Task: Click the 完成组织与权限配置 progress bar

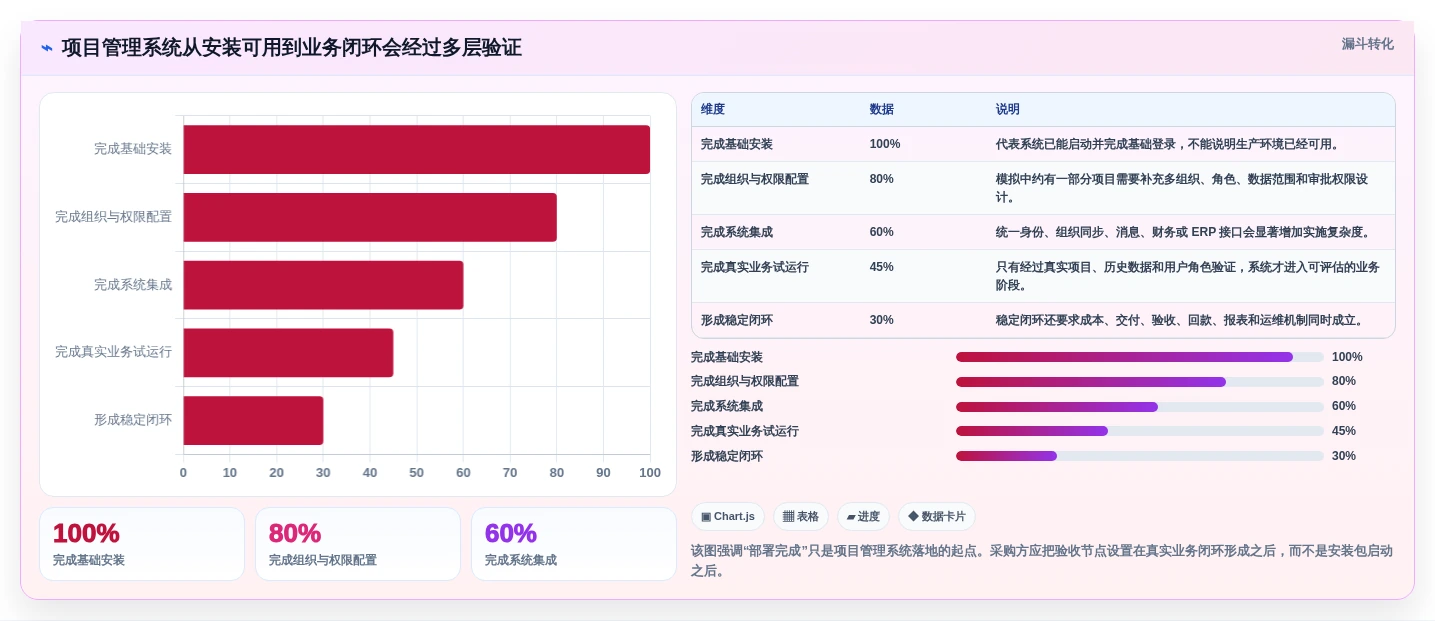Action: pyautogui.click(x=1140, y=382)
